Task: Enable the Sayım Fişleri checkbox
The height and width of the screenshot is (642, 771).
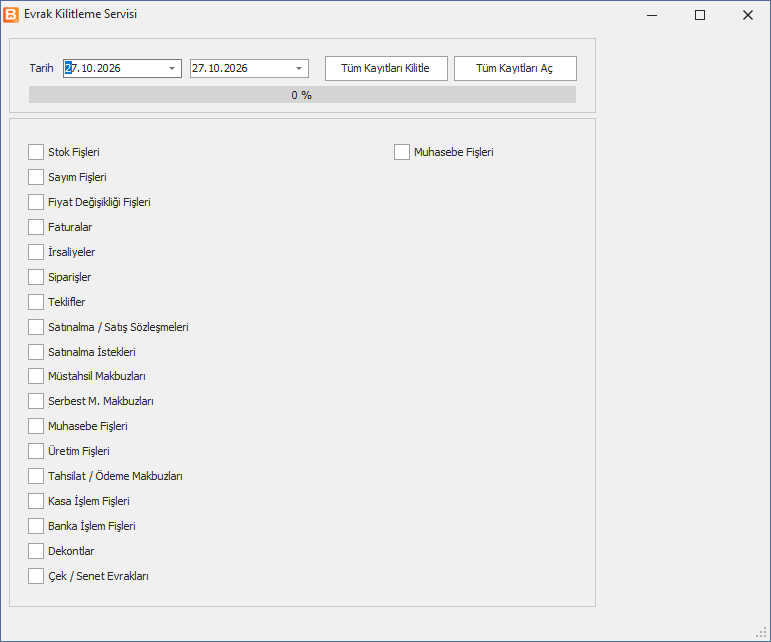Action: 36,177
